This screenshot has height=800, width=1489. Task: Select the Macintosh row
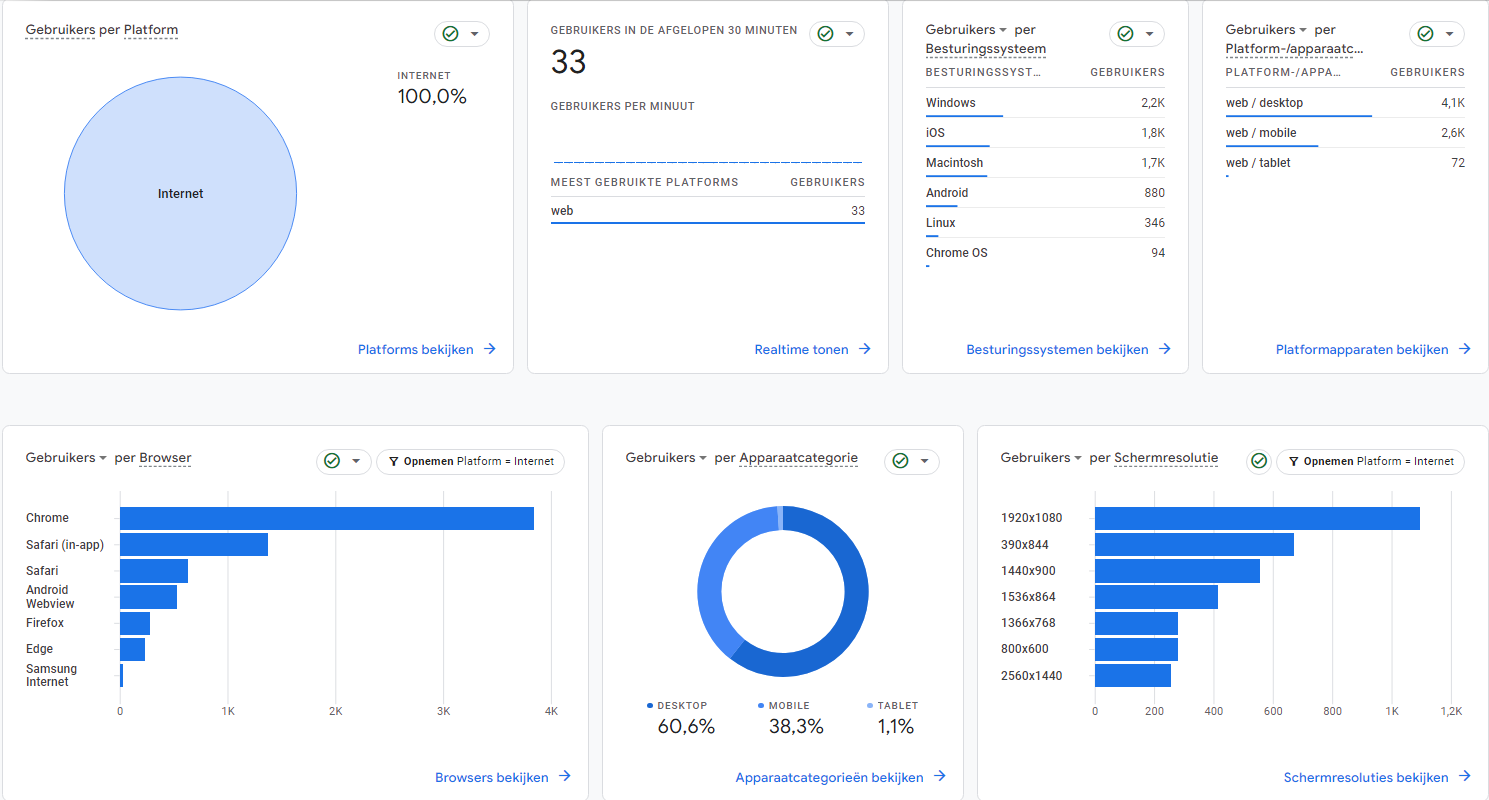1045,163
